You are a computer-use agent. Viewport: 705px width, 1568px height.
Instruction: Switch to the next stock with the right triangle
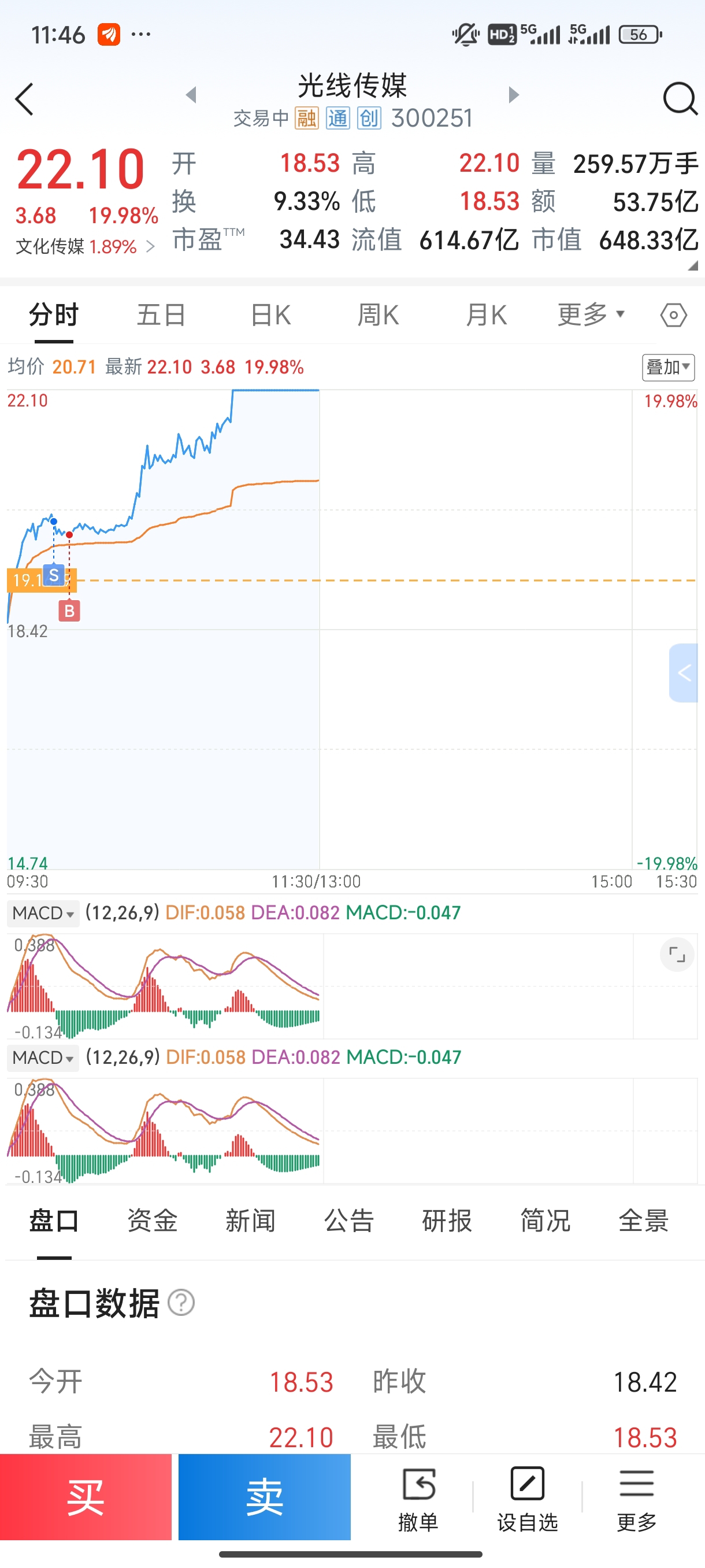pos(513,95)
